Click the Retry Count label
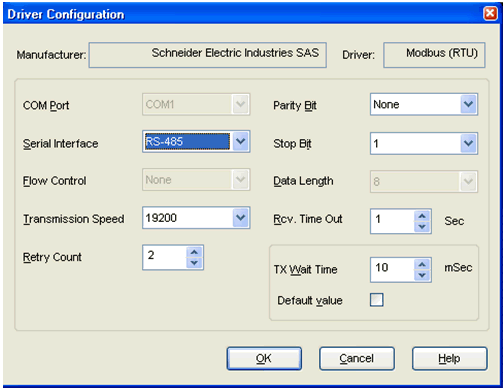 click(x=52, y=257)
